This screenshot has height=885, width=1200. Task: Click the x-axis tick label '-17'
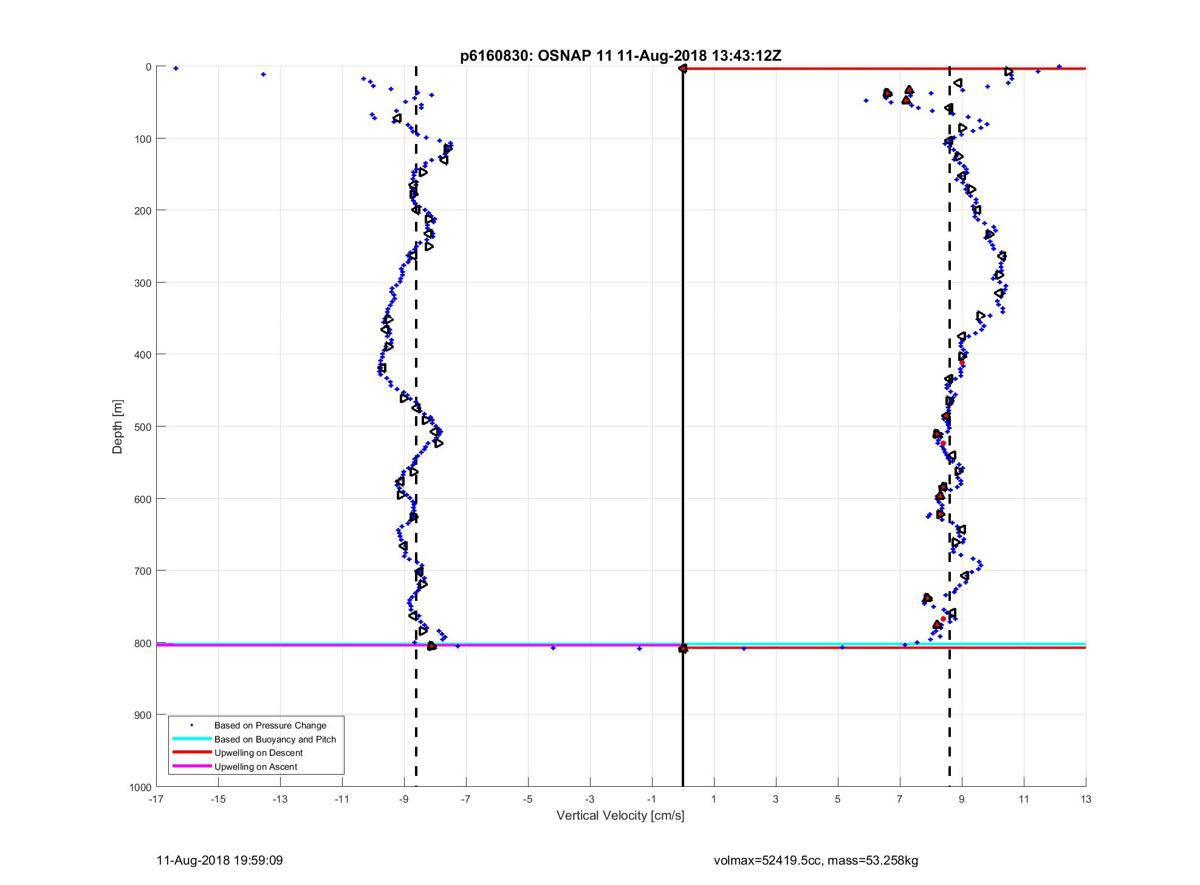(x=156, y=799)
